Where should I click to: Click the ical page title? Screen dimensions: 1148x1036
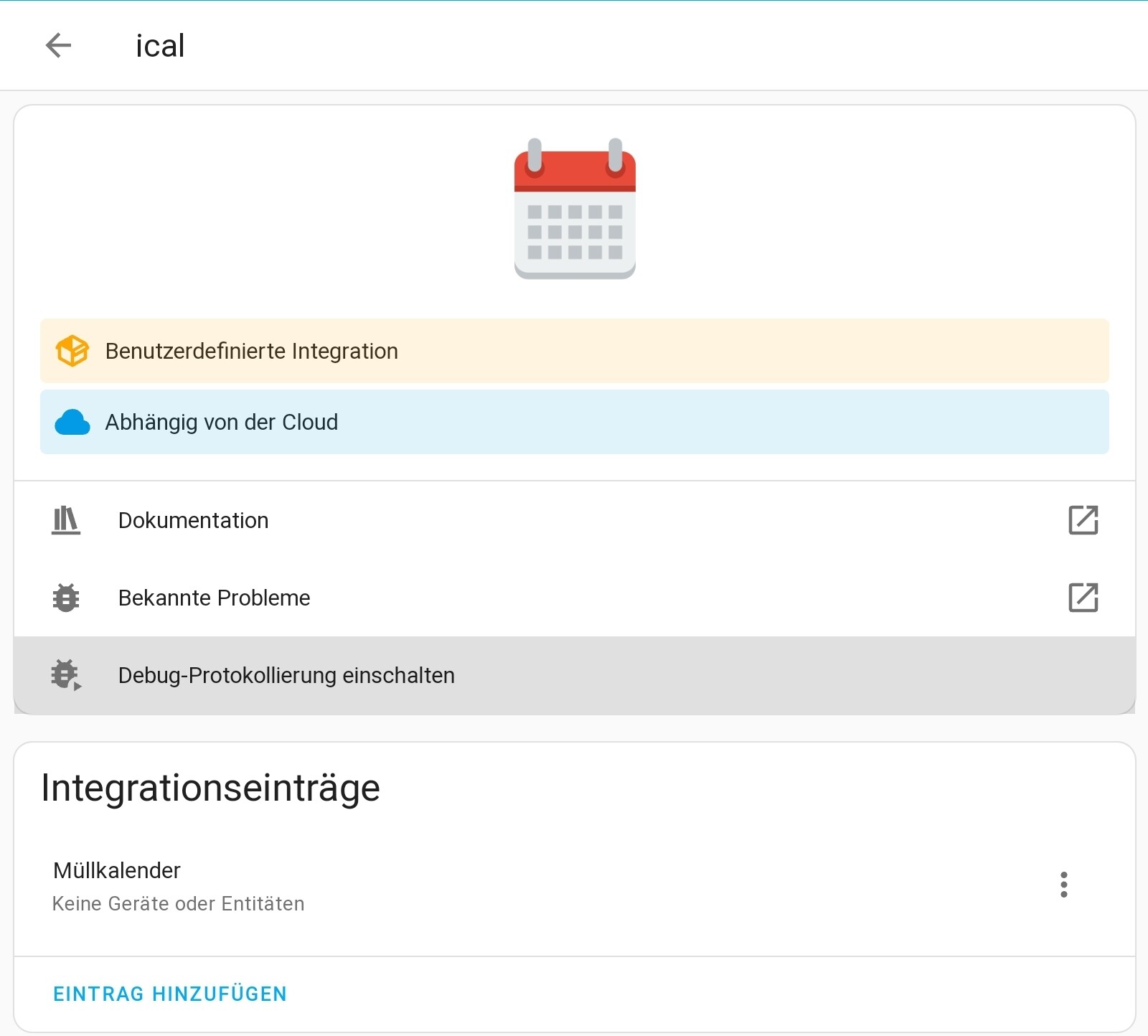click(160, 46)
